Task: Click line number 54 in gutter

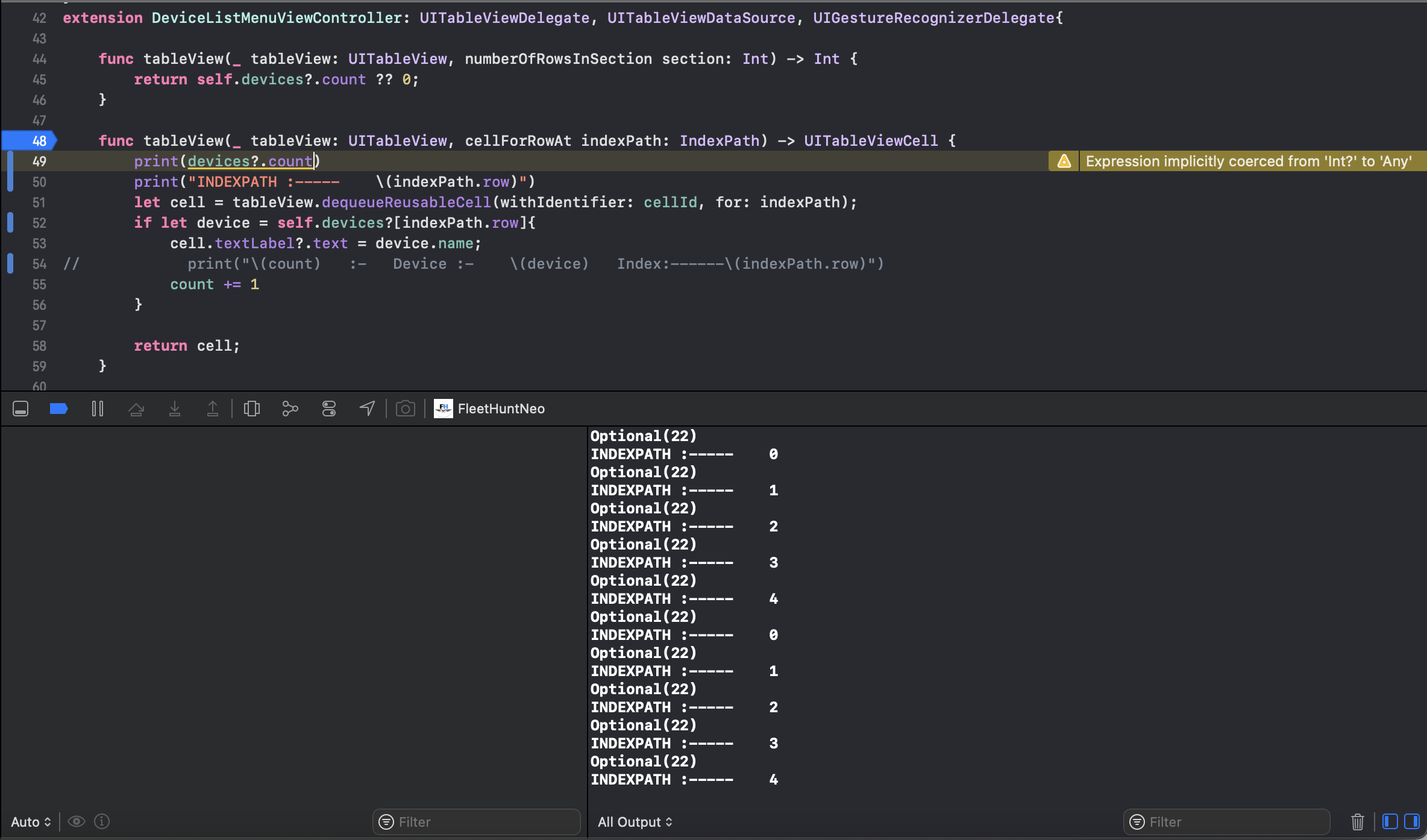Action: [x=39, y=263]
